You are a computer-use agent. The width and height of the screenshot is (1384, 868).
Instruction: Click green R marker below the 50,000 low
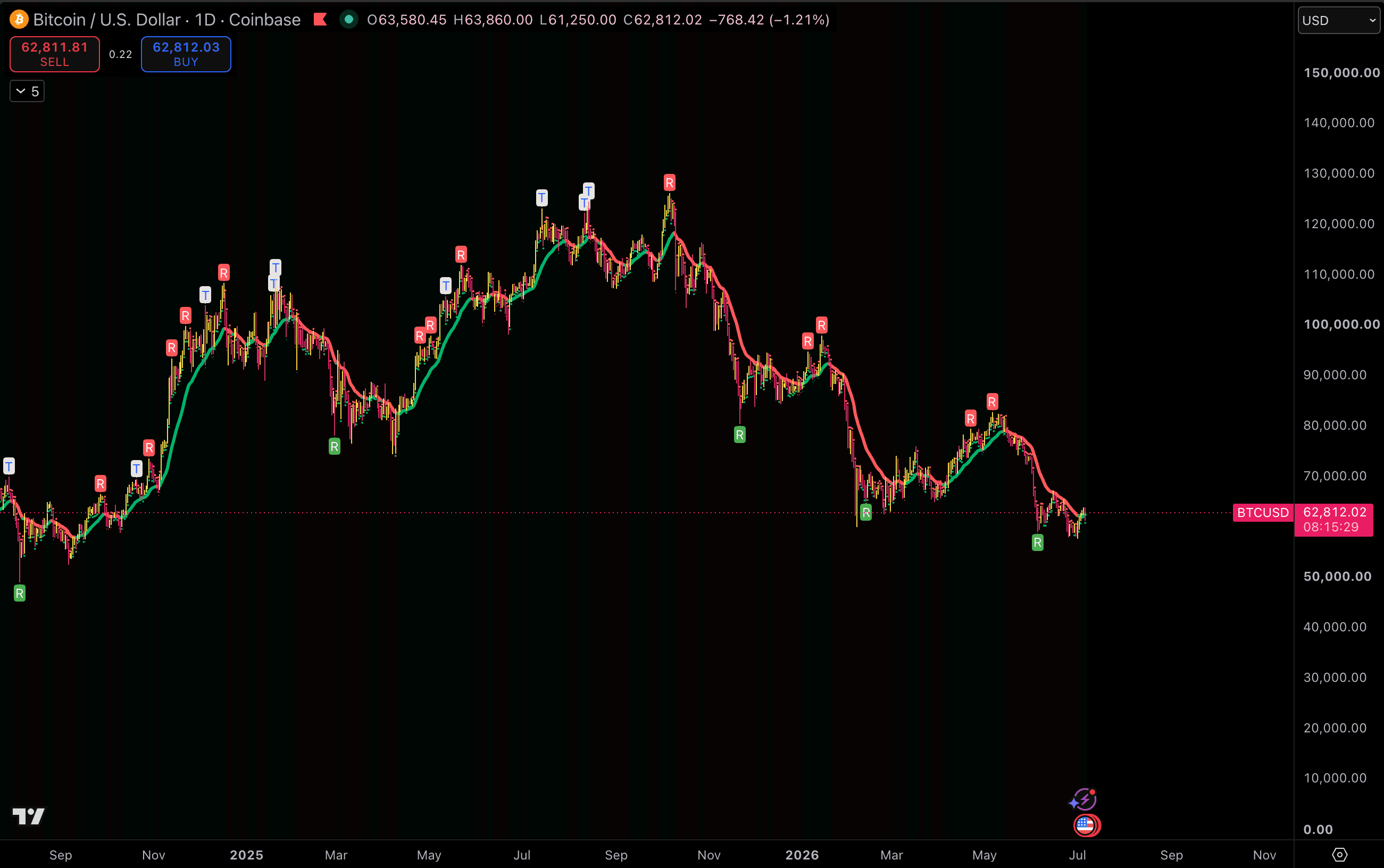(20, 593)
